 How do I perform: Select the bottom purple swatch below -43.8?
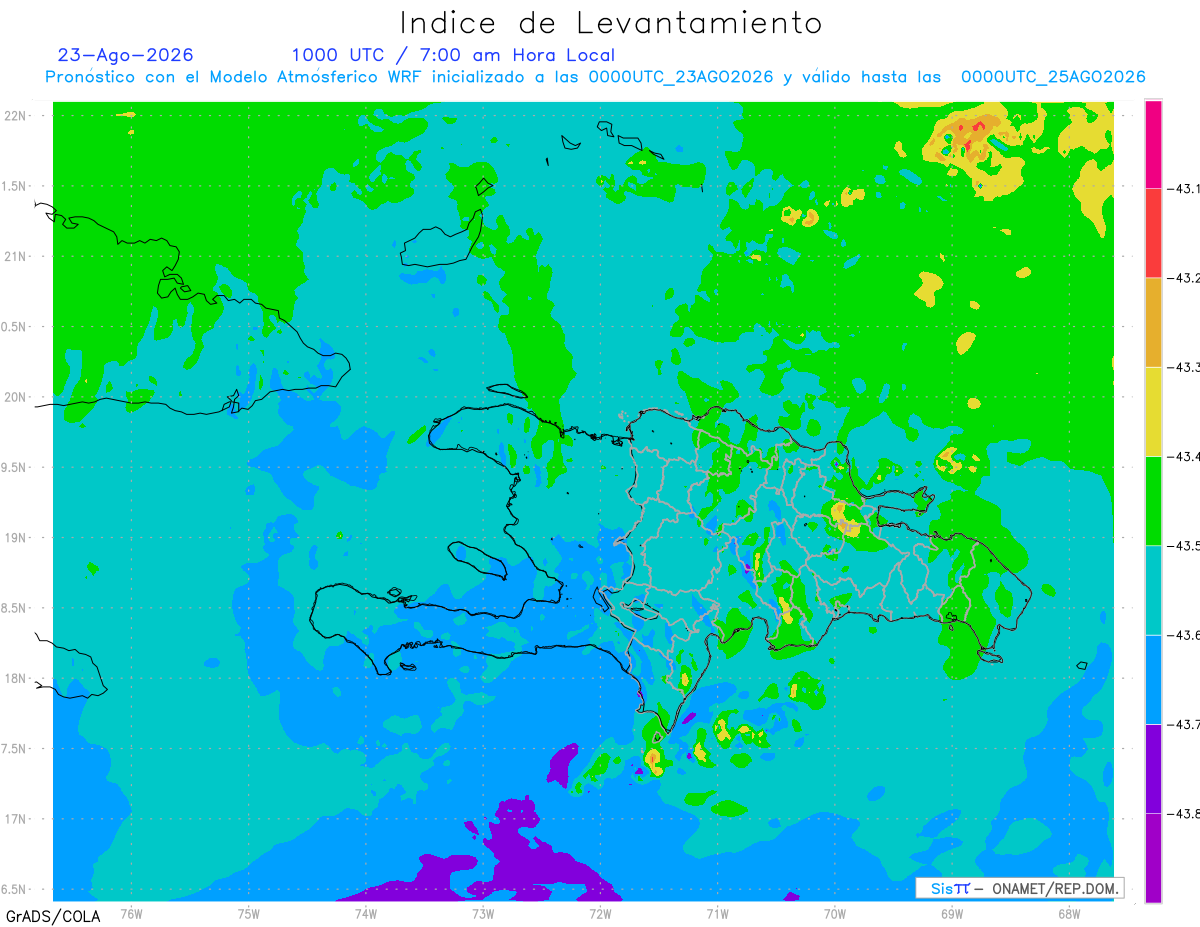(x=1153, y=858)
